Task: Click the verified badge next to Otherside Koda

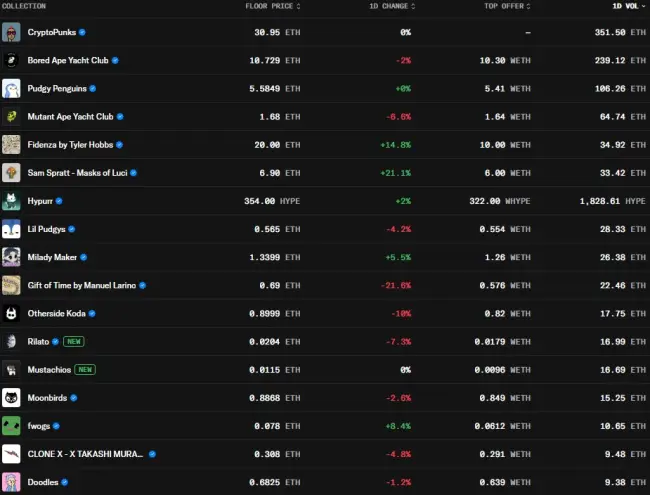Action: 92,313
